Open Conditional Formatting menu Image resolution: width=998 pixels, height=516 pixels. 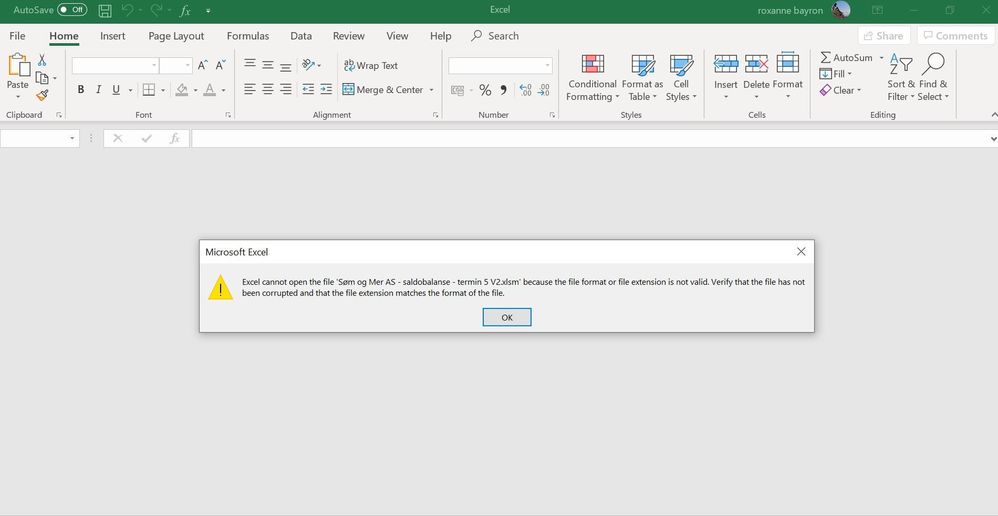pyautogui.click(x=593, y=78)
